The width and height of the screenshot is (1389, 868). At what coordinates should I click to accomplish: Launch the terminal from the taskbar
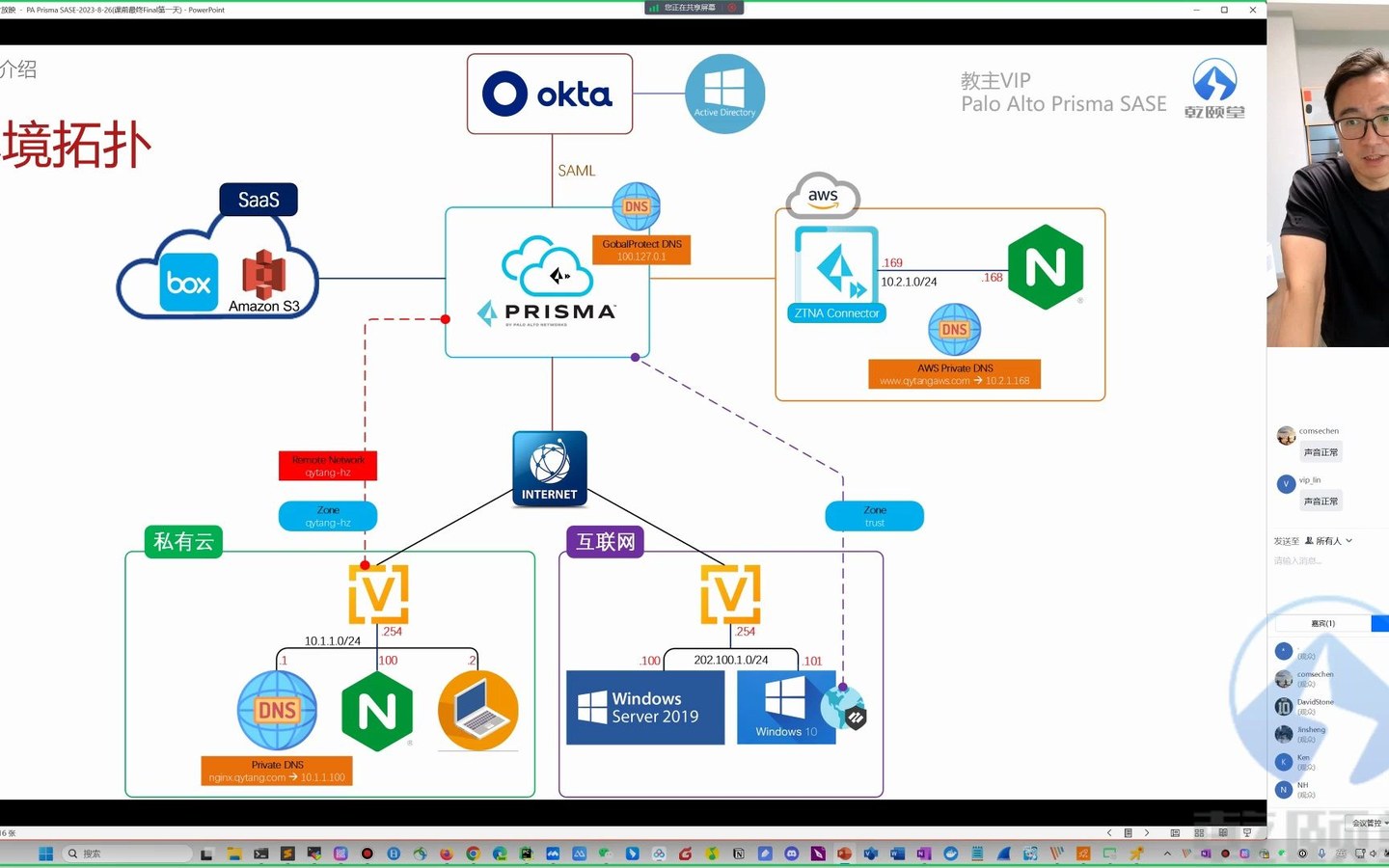tap(260, 854)
